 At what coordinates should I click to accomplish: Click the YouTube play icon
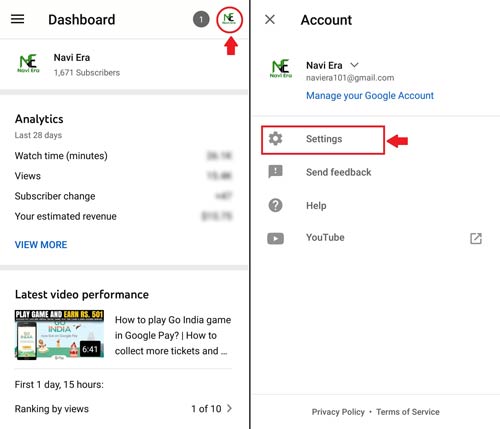pyautogui.click(x=275, y=238)
